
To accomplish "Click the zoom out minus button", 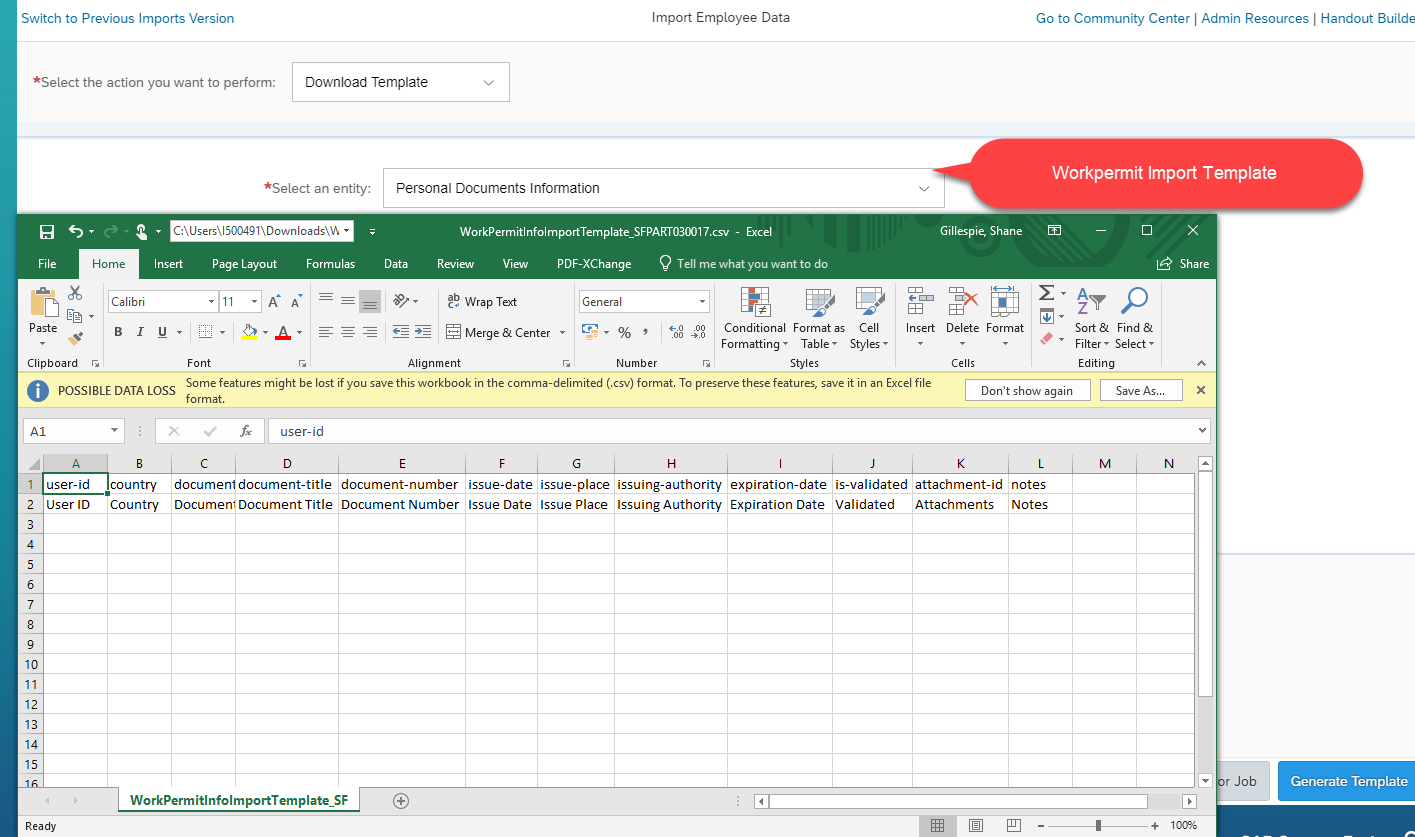I will [x=1043, y=826].
